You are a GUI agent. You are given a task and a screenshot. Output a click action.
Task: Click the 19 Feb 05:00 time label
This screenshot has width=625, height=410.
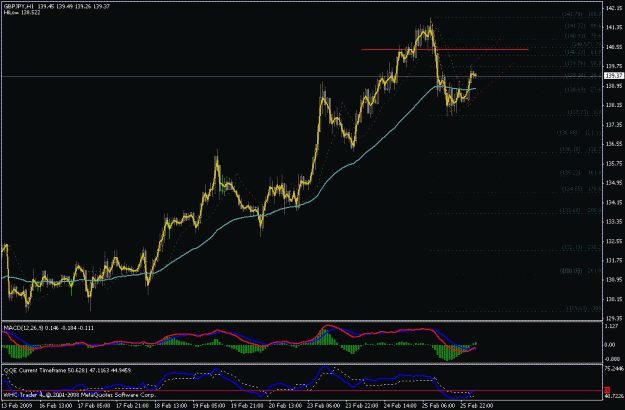(x=209, y=406)
